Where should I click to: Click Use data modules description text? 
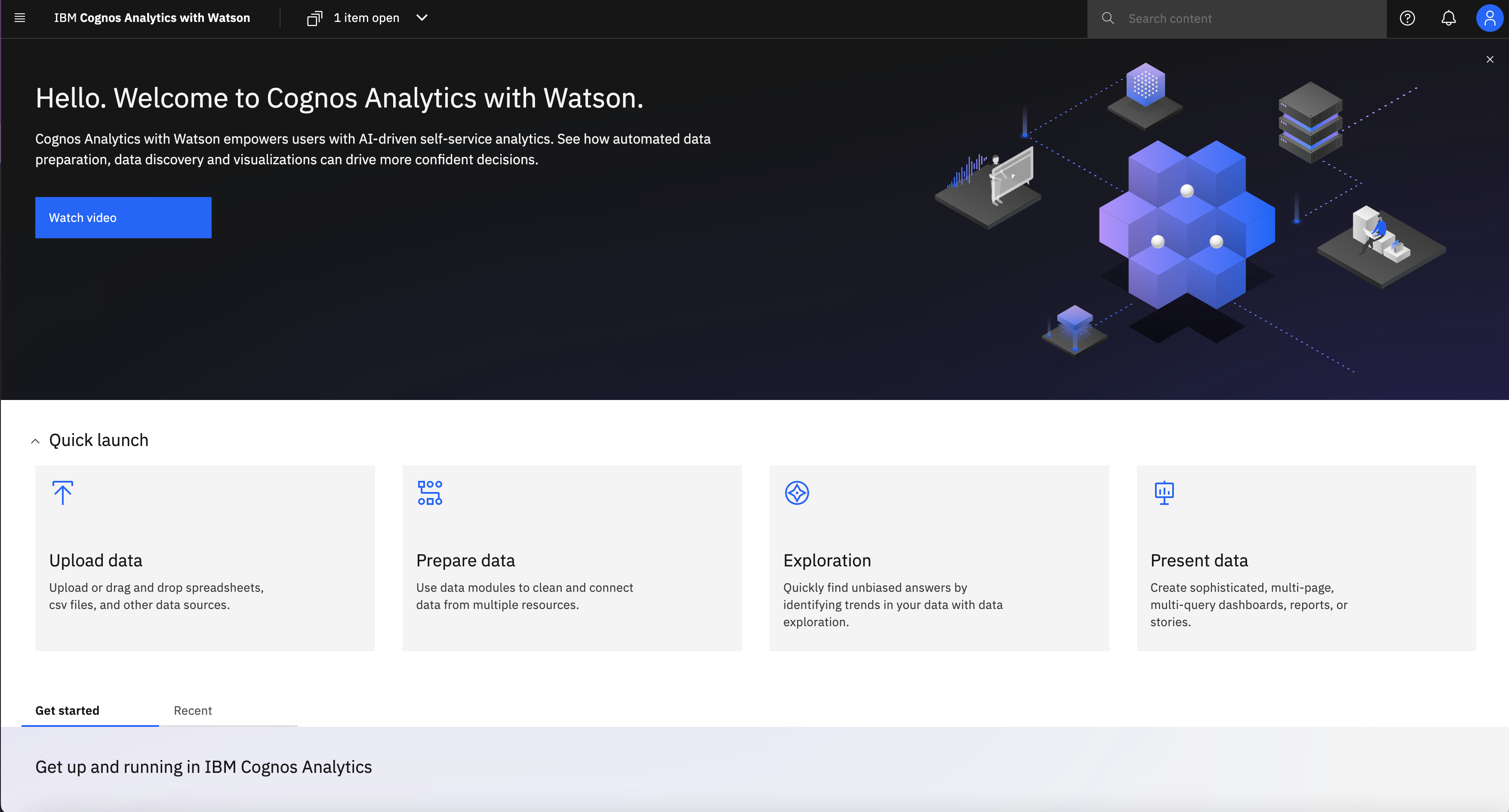point(525,597)
